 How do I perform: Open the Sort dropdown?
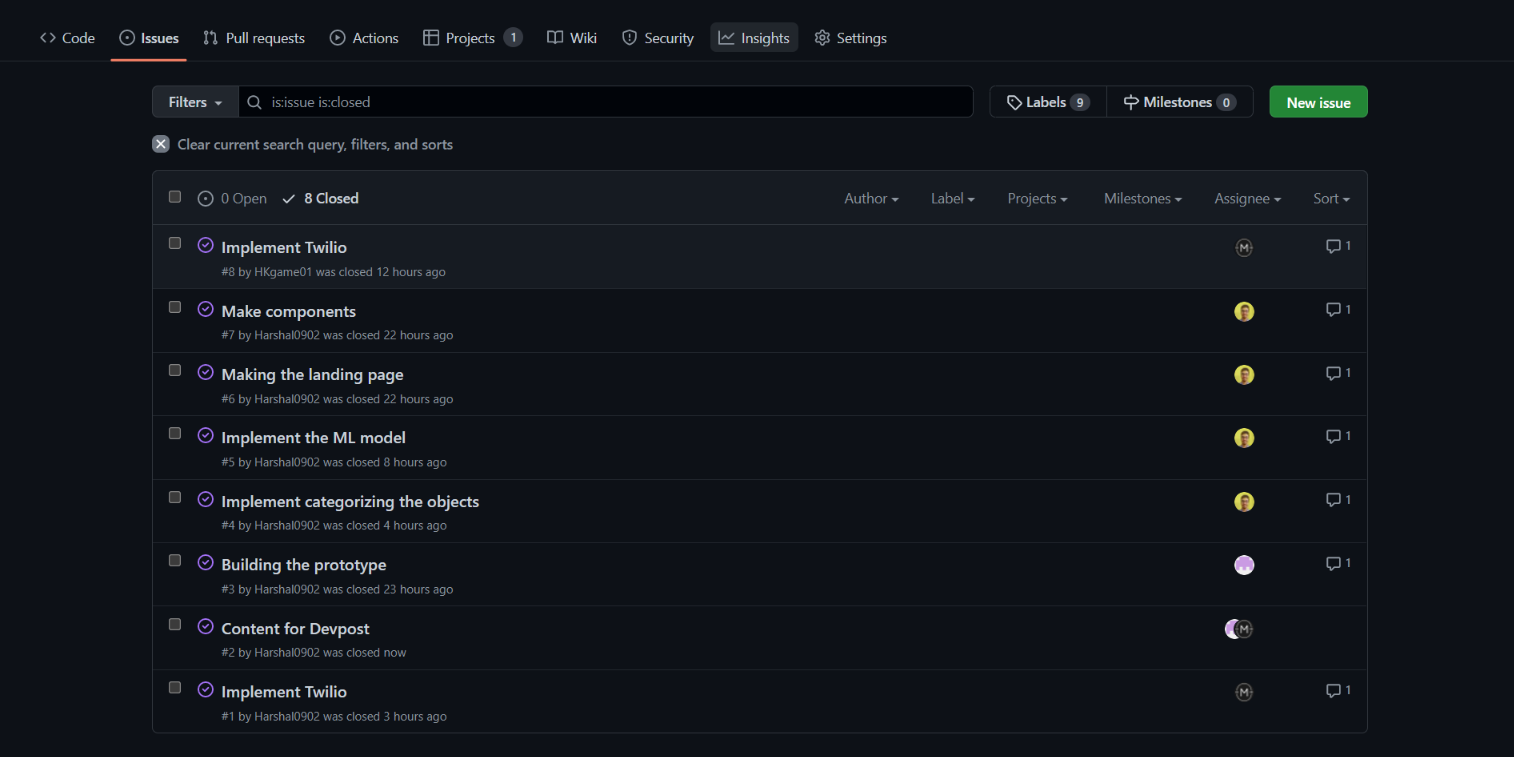tap(1331, 199)
